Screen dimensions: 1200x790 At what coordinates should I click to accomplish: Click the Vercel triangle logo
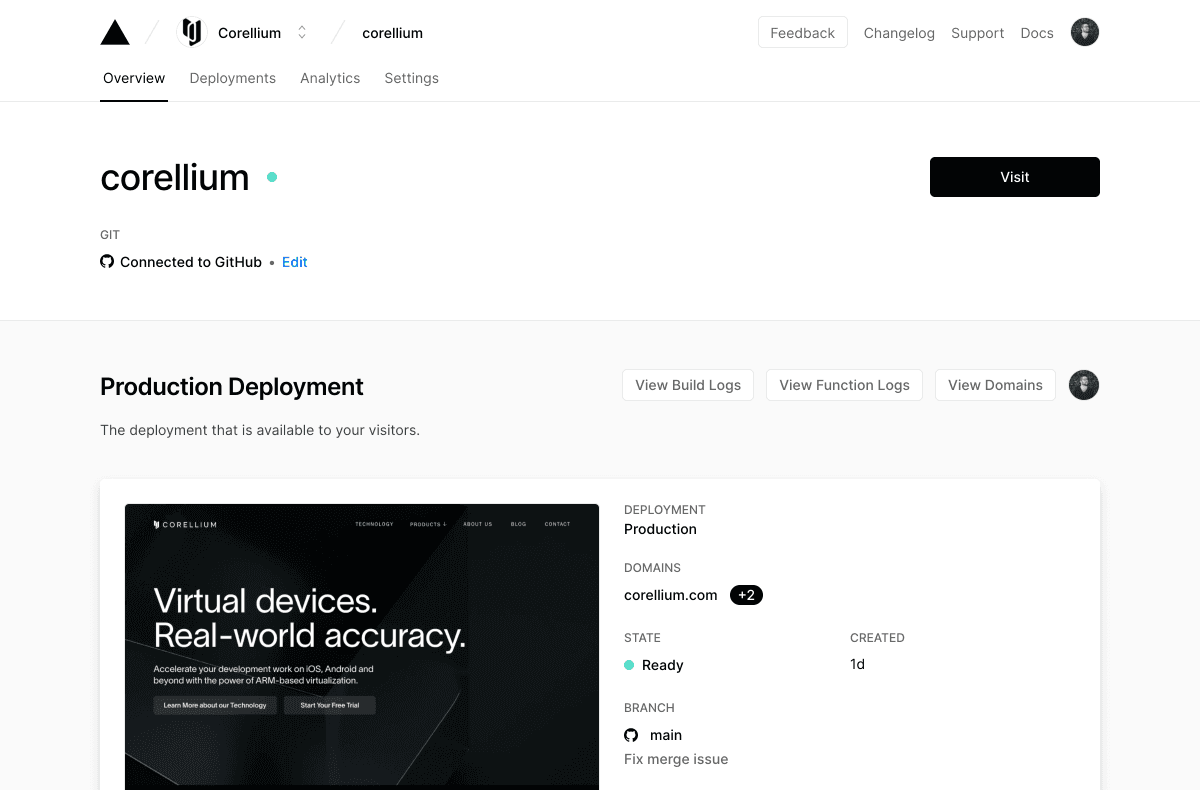point(115,33)
